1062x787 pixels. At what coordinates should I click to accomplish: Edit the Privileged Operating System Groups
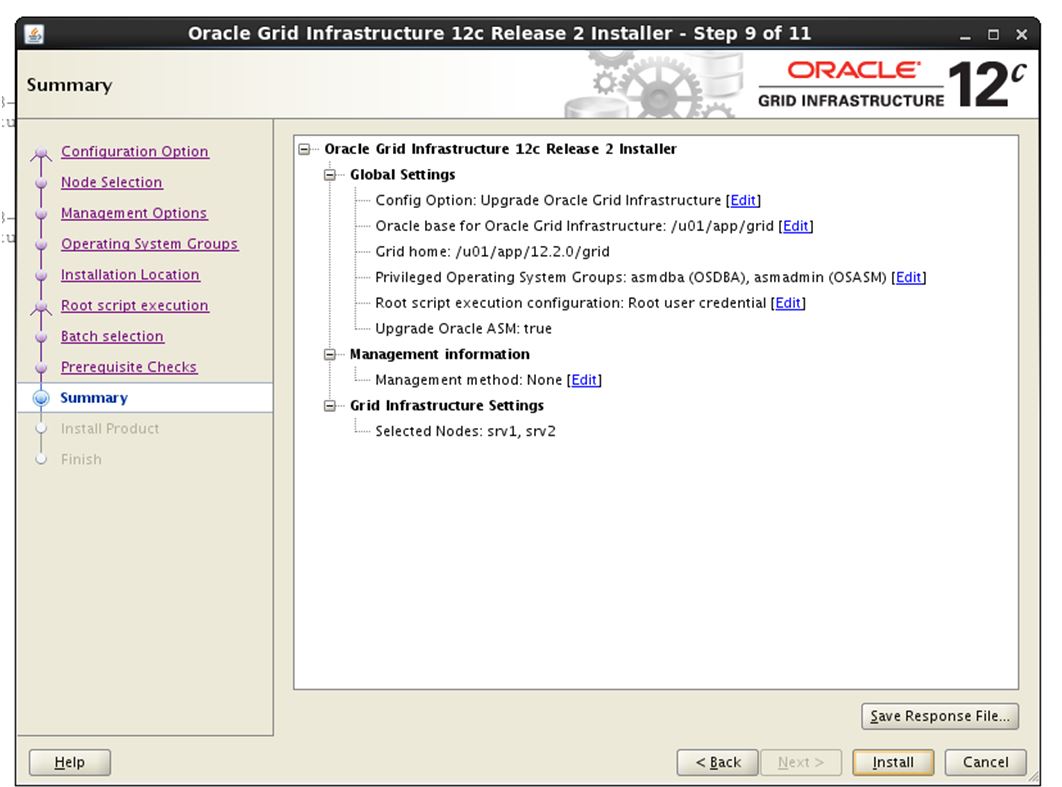click(x=908, y=277)
